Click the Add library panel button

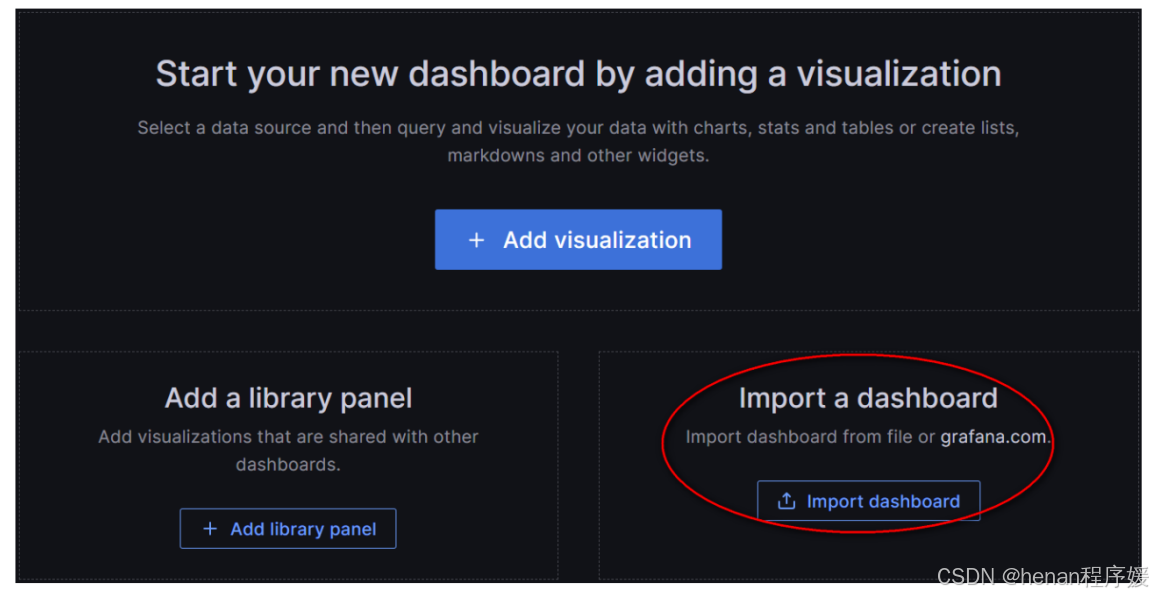pyautogui.click(x=288, y=529)
